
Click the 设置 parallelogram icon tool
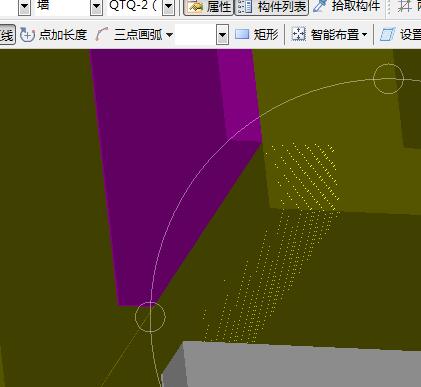click(x=387, y=35)
